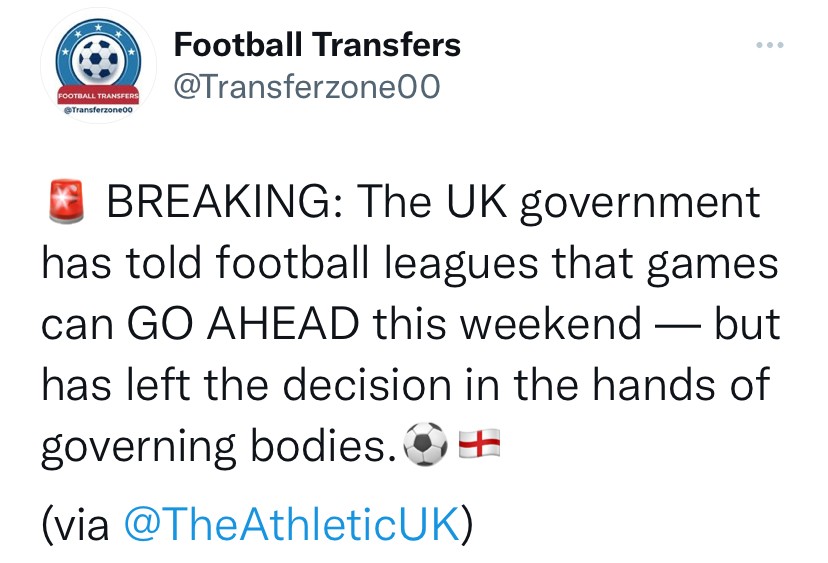Click the phrase 'governing bodies.'
The height and width of the screenshot is (563, 828).
coord(218,446)
